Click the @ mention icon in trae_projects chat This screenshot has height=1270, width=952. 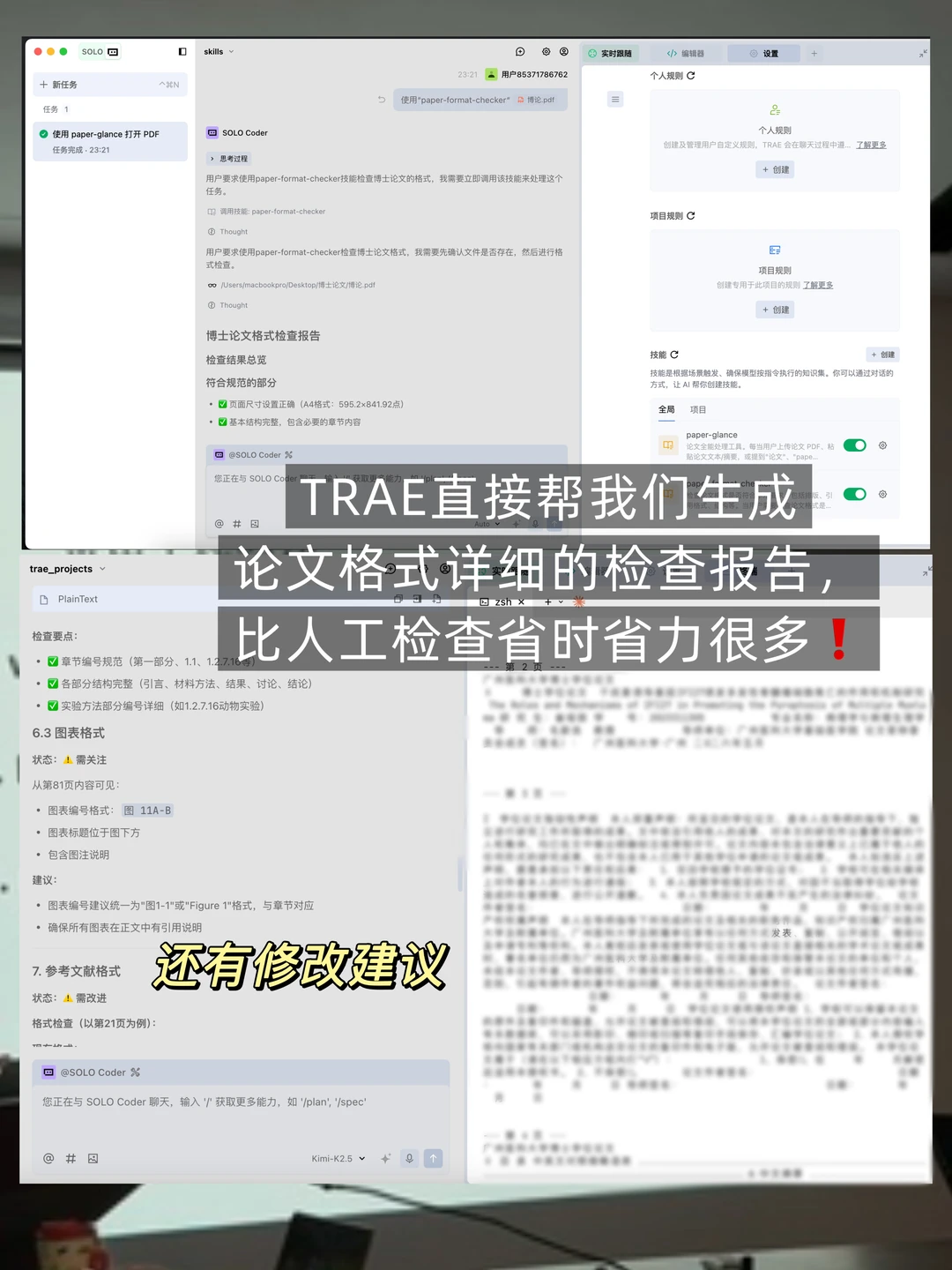point(48,1159)
